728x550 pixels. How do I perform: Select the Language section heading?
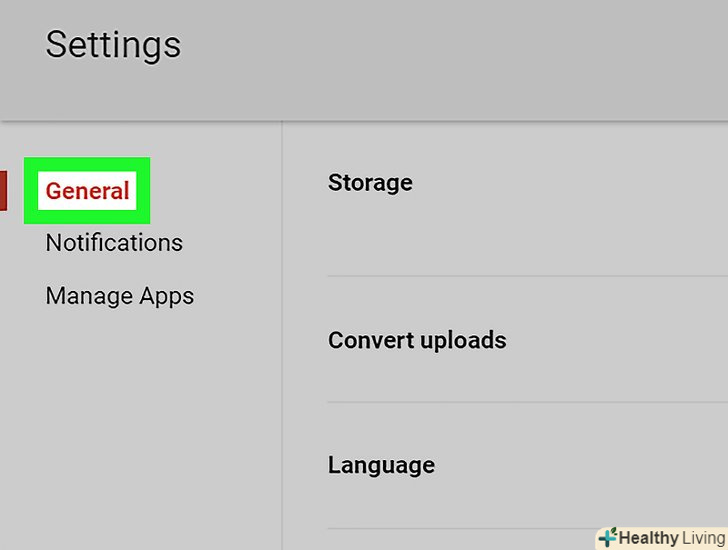pos(381,465)
